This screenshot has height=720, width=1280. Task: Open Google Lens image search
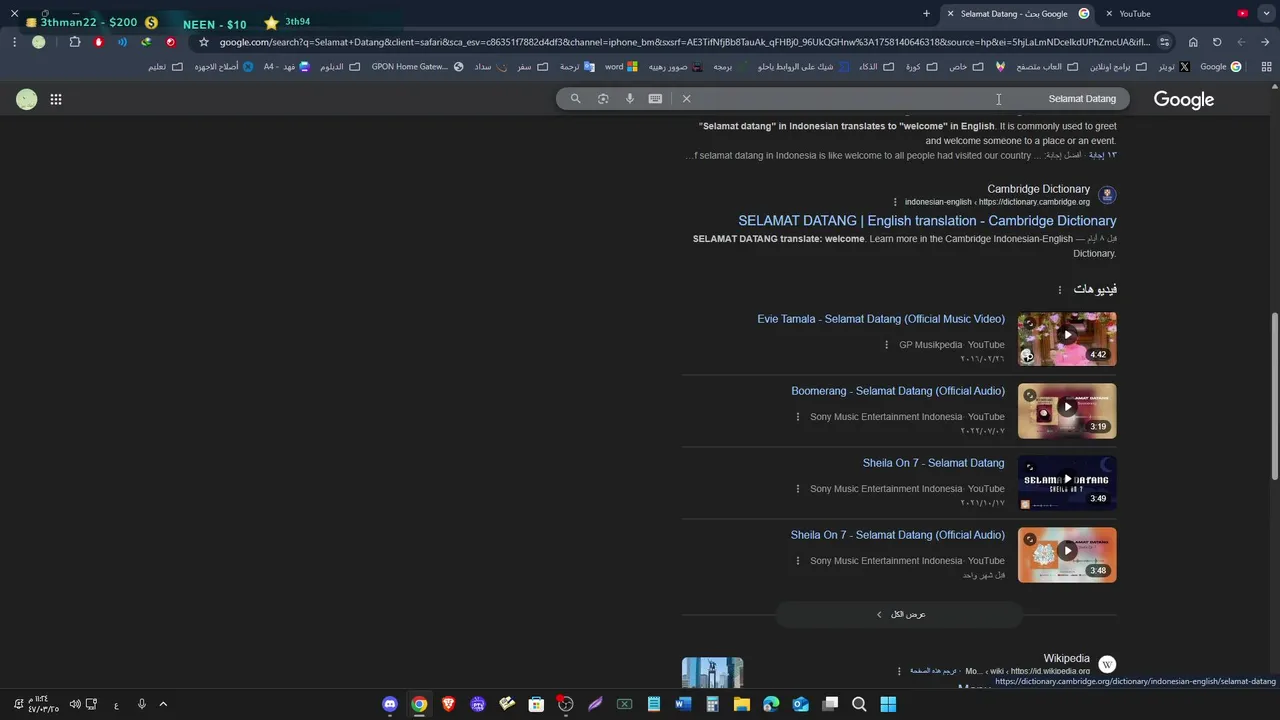[x=603, y=99]
